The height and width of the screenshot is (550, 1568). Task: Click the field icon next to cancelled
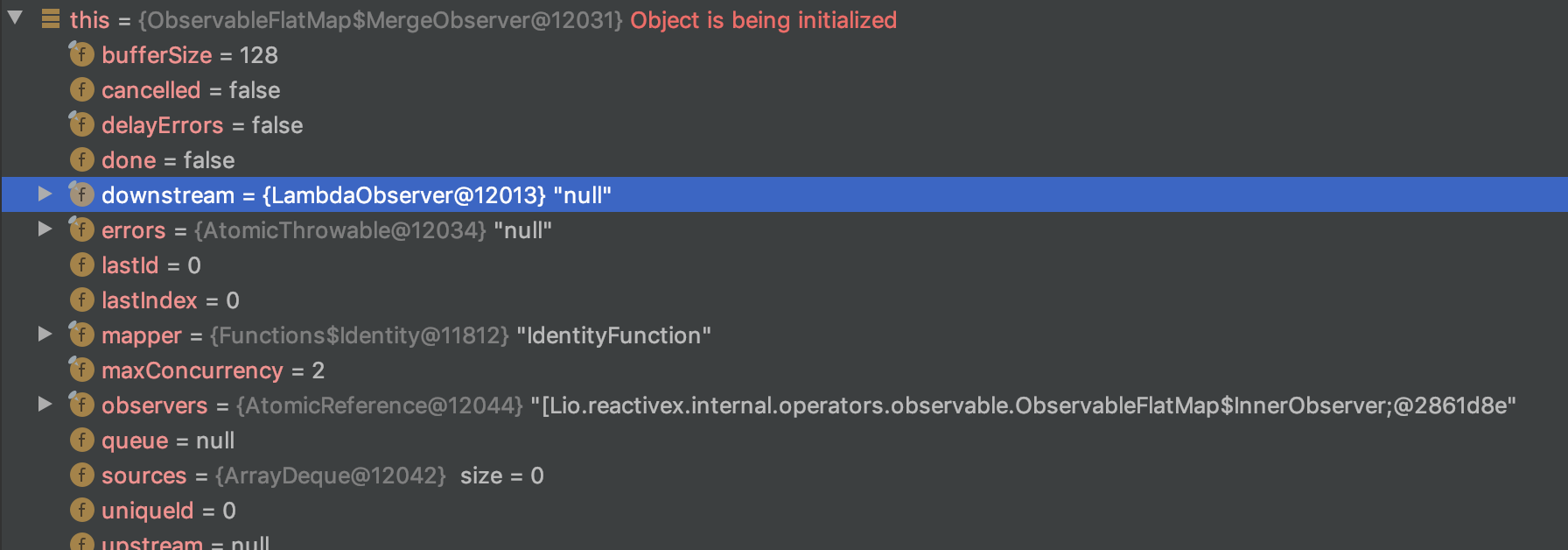(x=81, y=89)
